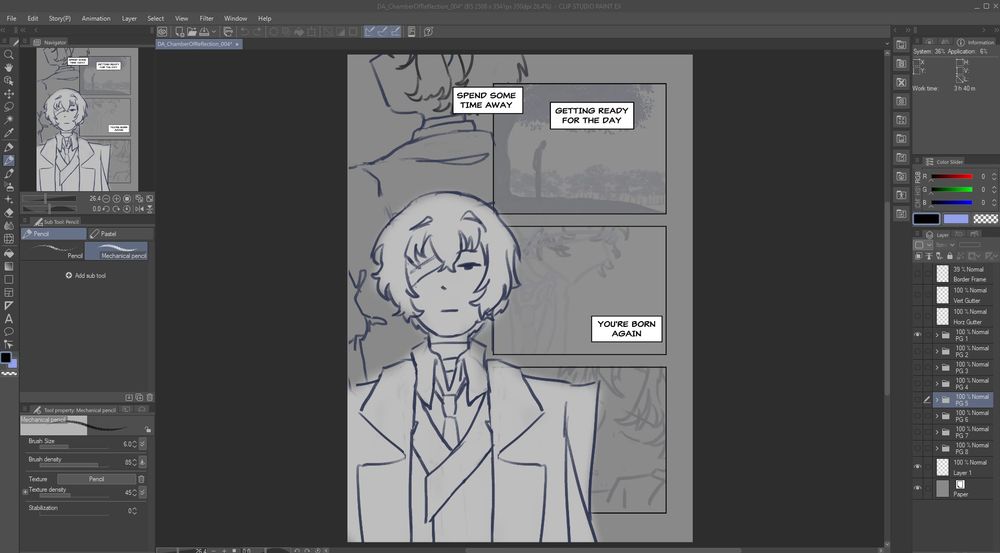
Task: Expand the PG 3 layer folder
Action: (x=937, y=367)
